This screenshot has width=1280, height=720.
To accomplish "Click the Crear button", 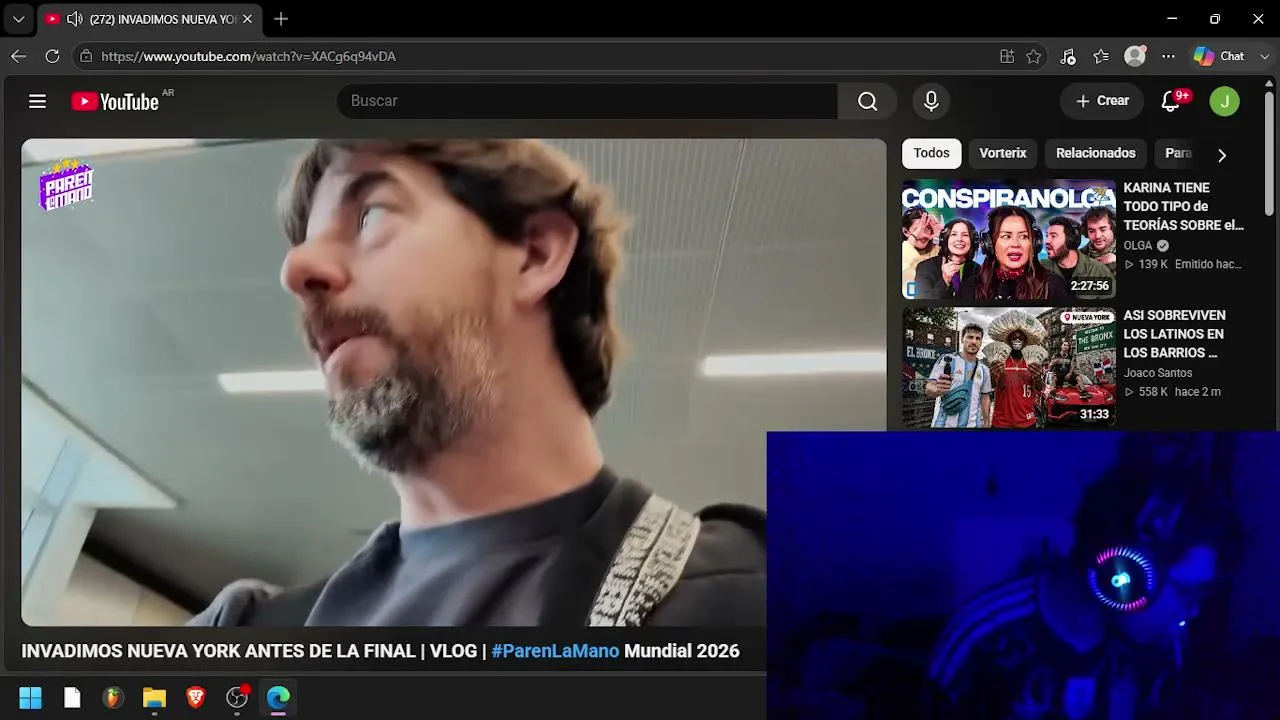I will coord(1102,101).
